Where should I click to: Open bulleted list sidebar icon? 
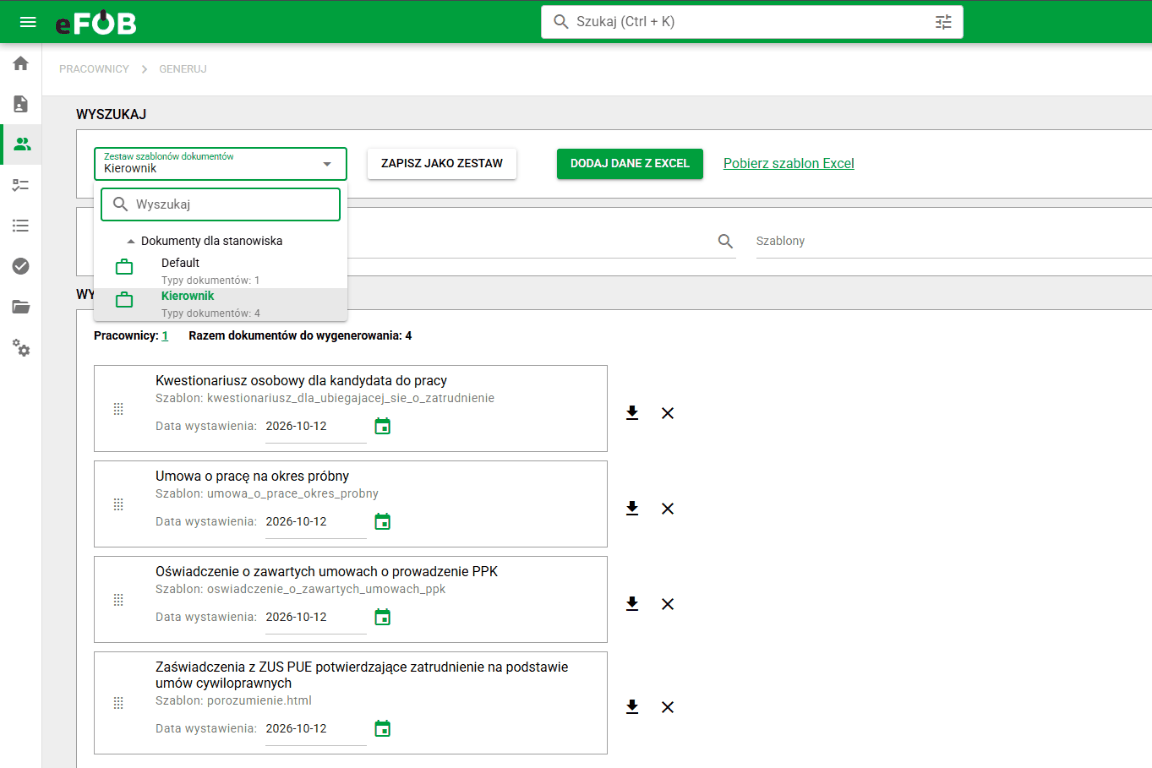pyautogui.click(x=21, y=226)
